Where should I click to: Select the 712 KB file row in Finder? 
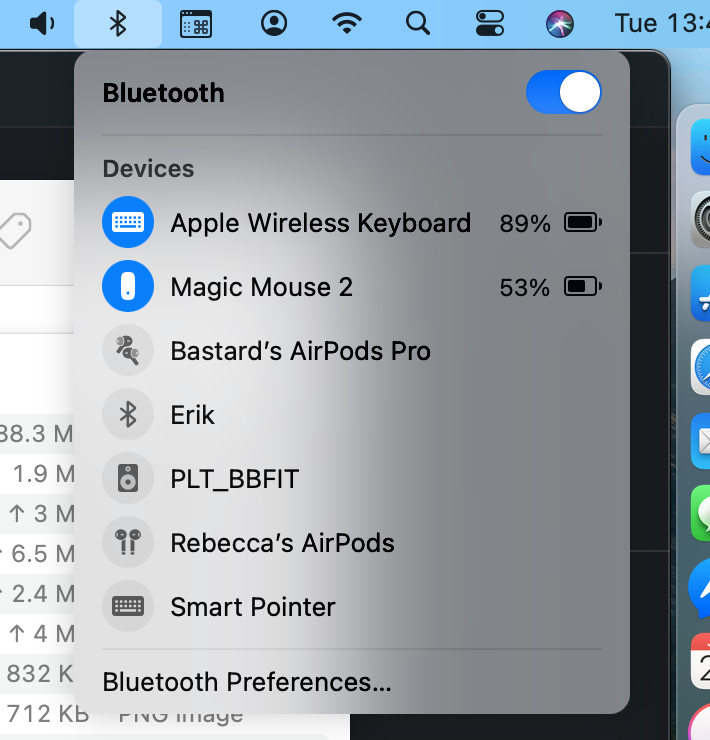coord(47,714)
